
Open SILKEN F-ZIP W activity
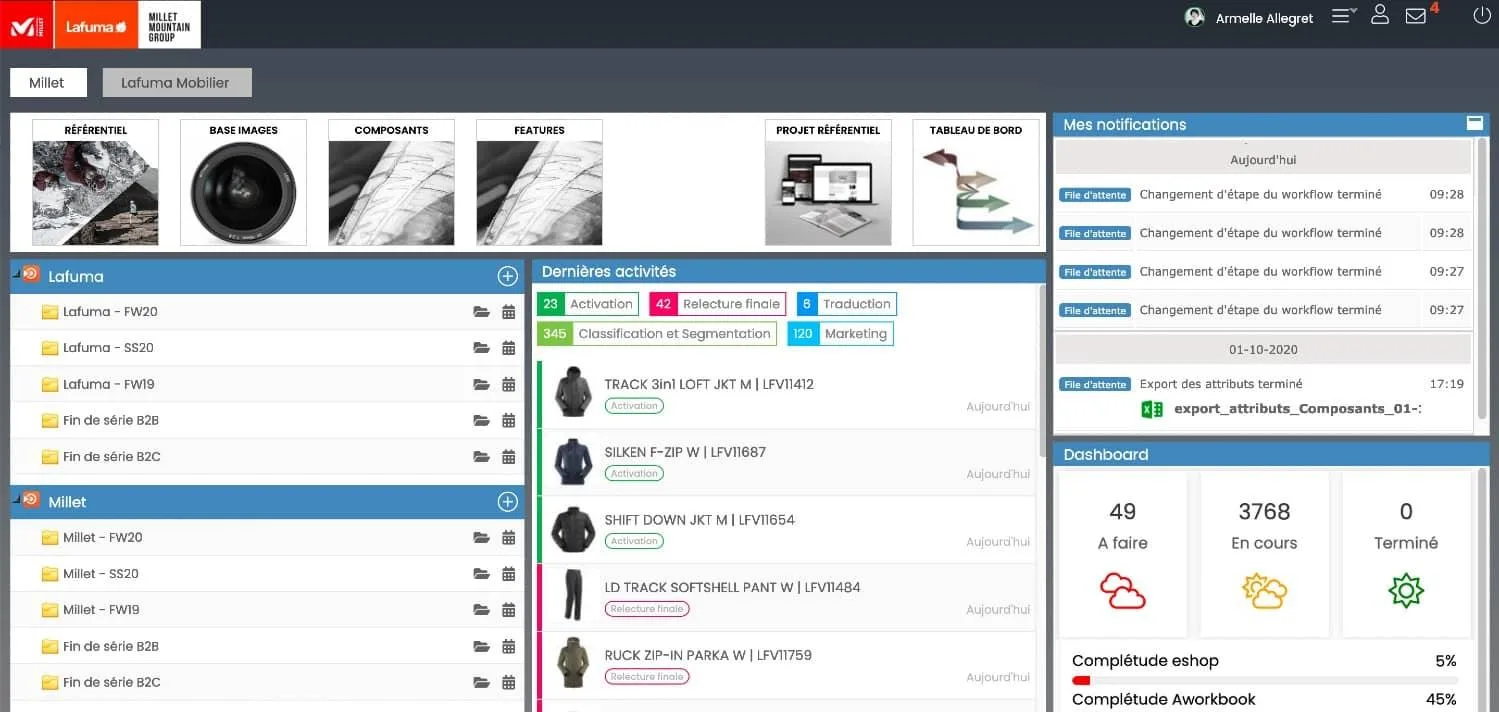787,463
